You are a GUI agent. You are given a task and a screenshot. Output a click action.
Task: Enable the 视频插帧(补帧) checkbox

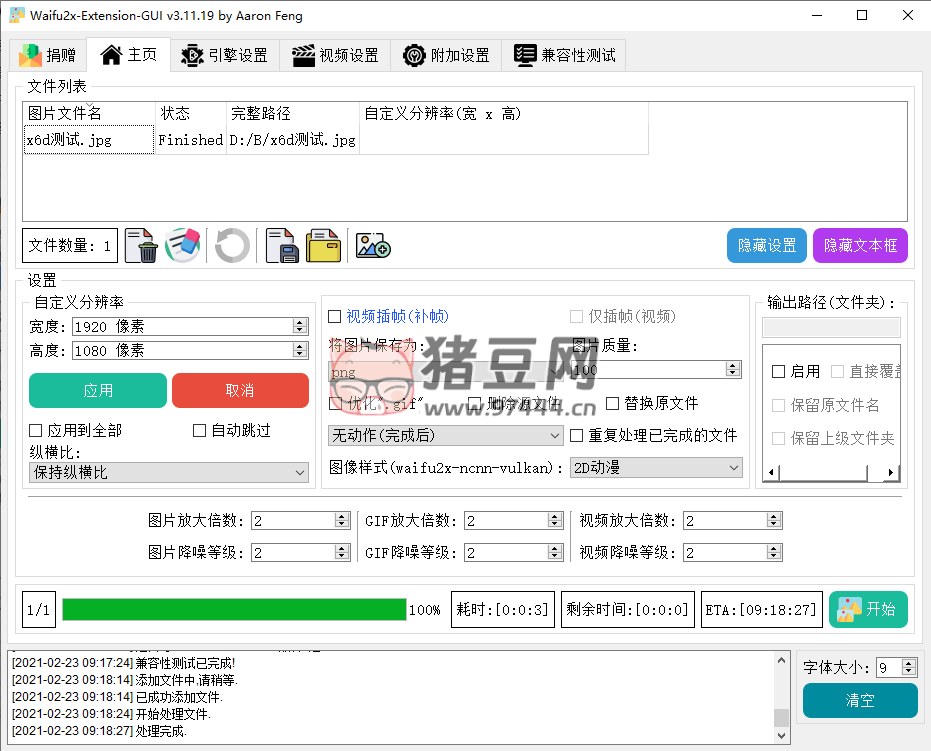pos(335,317)
